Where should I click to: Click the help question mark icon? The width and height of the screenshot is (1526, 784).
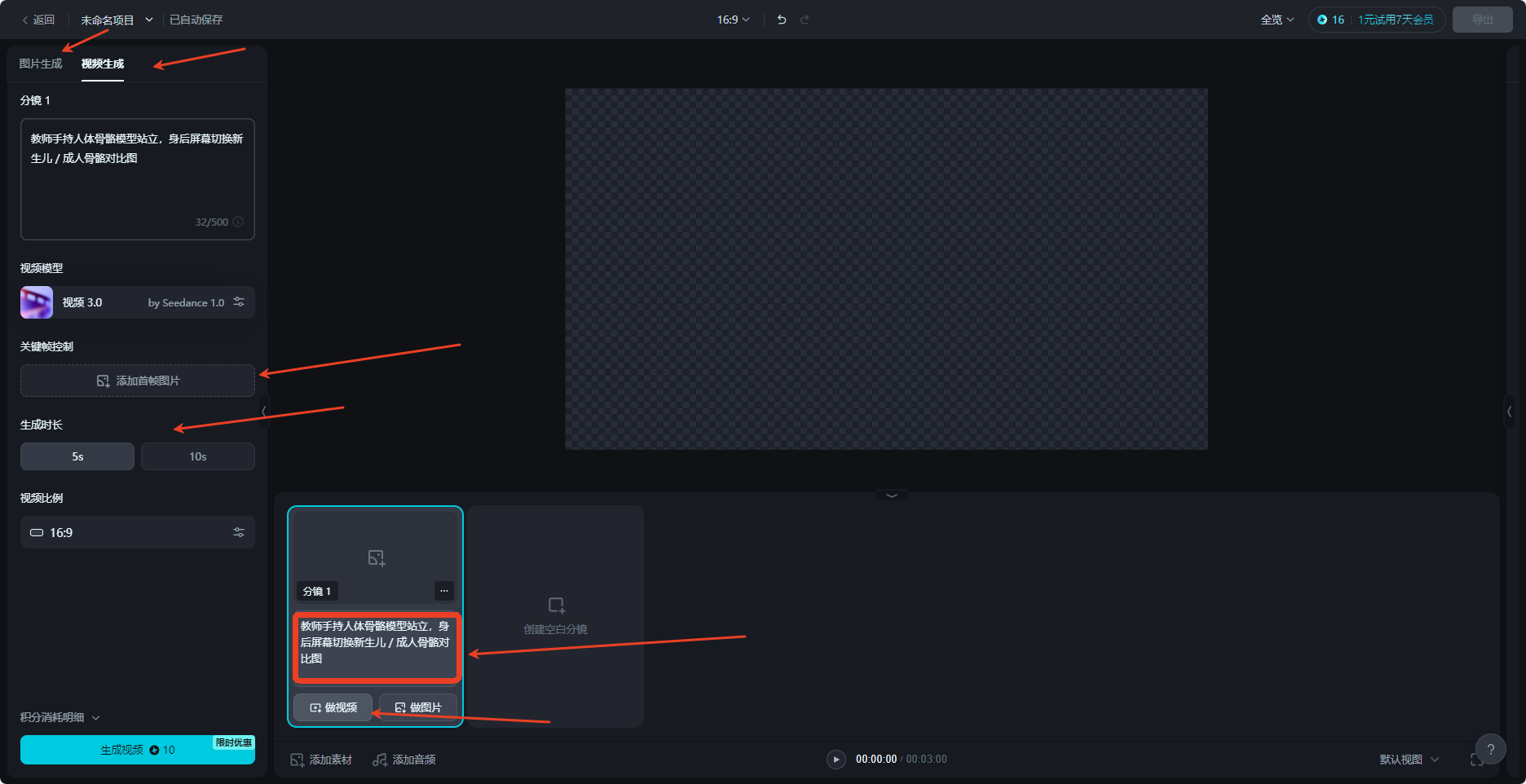pos(1490,750)
